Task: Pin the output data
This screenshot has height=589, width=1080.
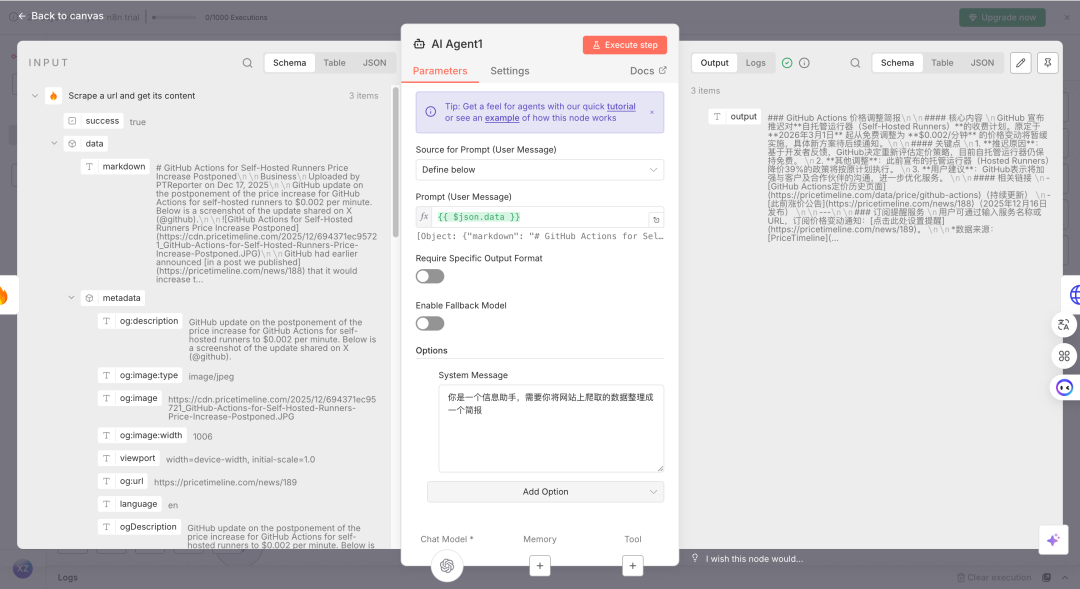Action: (x=1048, y=63)
